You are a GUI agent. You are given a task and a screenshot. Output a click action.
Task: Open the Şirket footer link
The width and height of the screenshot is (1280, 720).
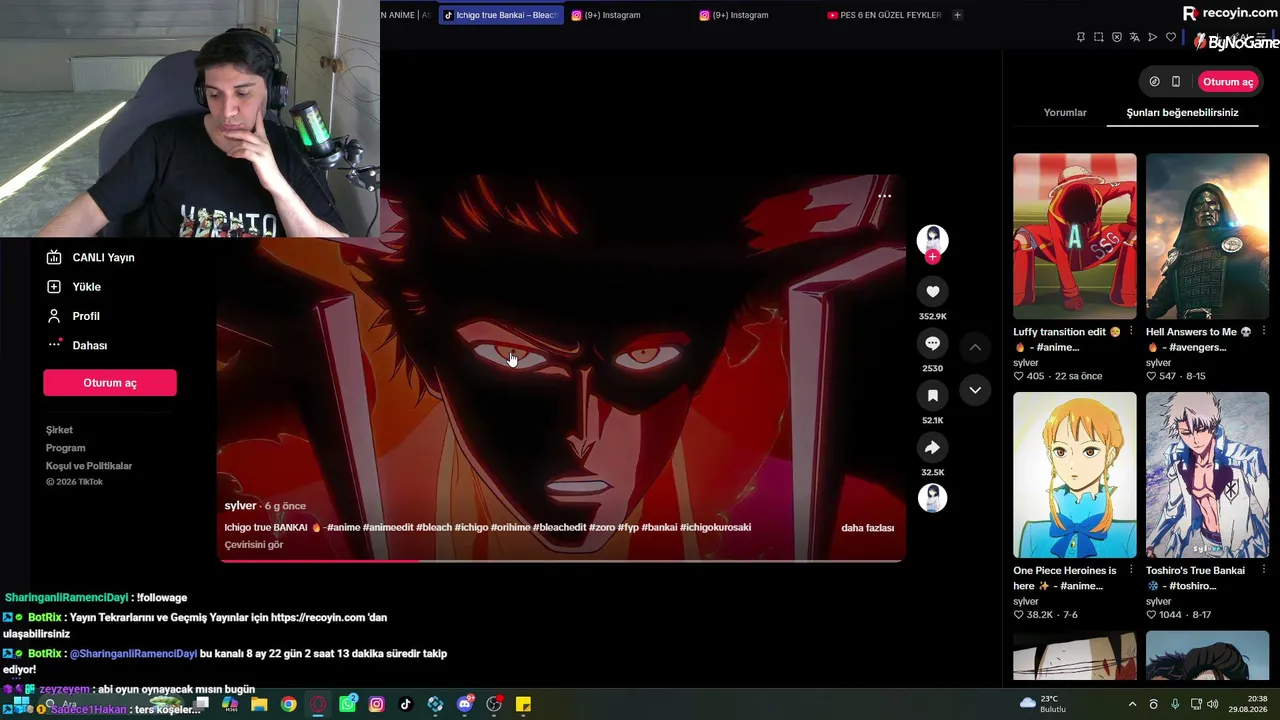coord(59,430)
